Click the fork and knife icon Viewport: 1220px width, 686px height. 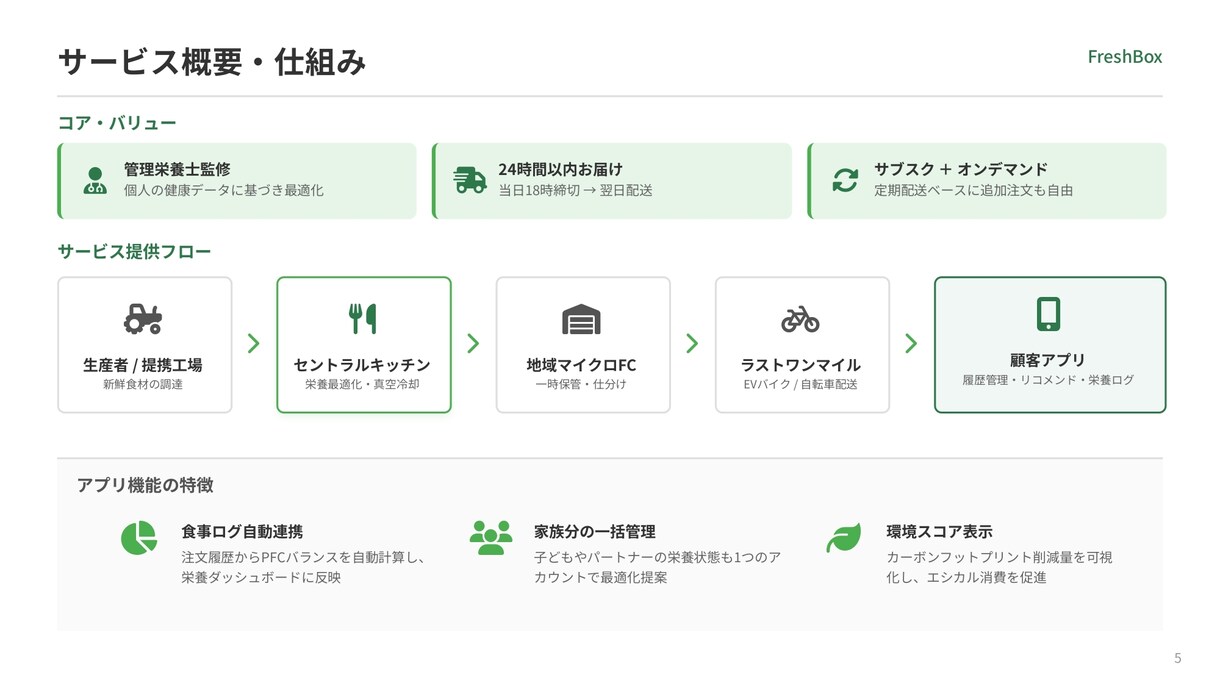click(363, 319)
